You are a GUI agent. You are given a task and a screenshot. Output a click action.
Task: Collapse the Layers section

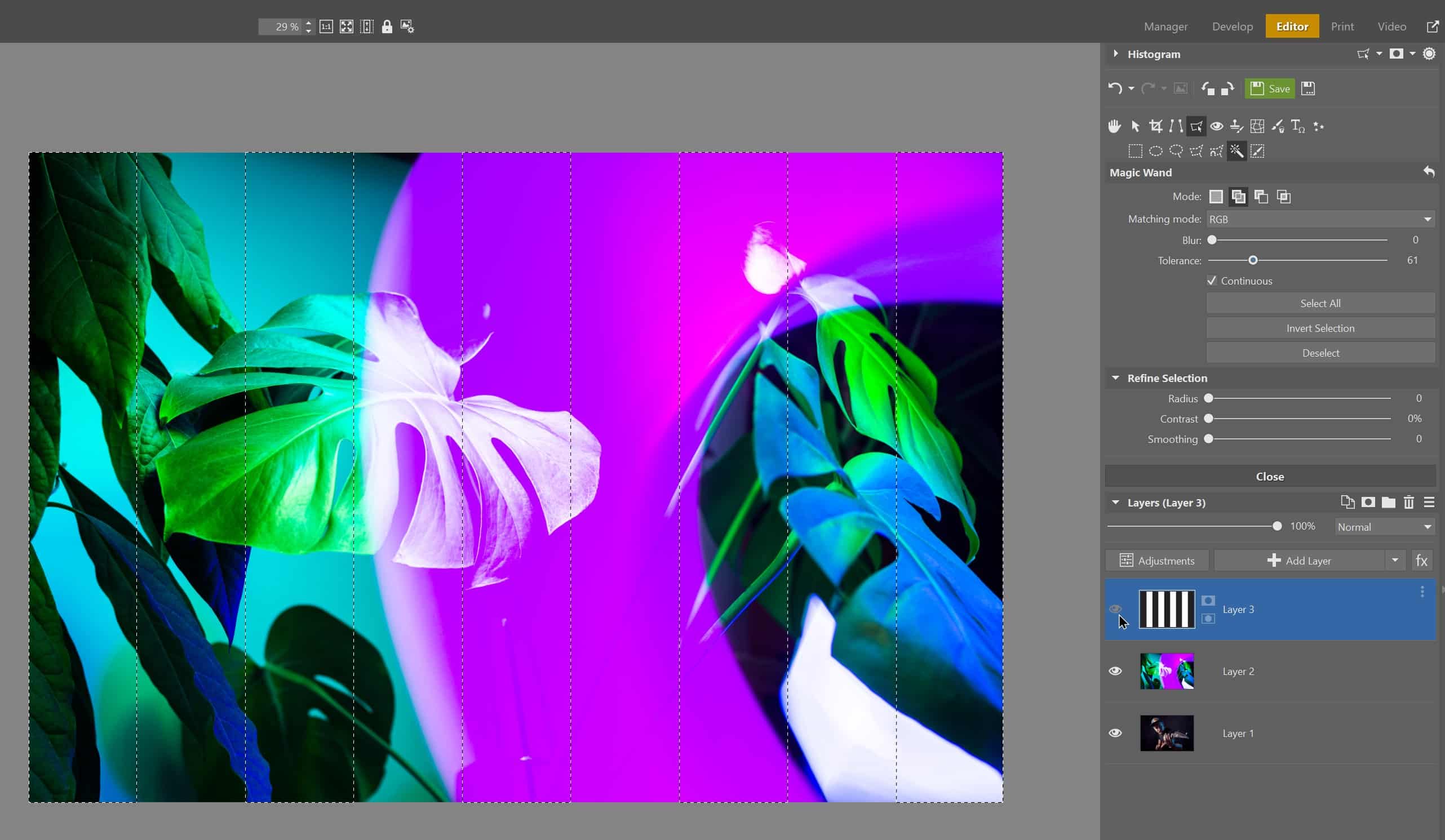coord(1115,503)
